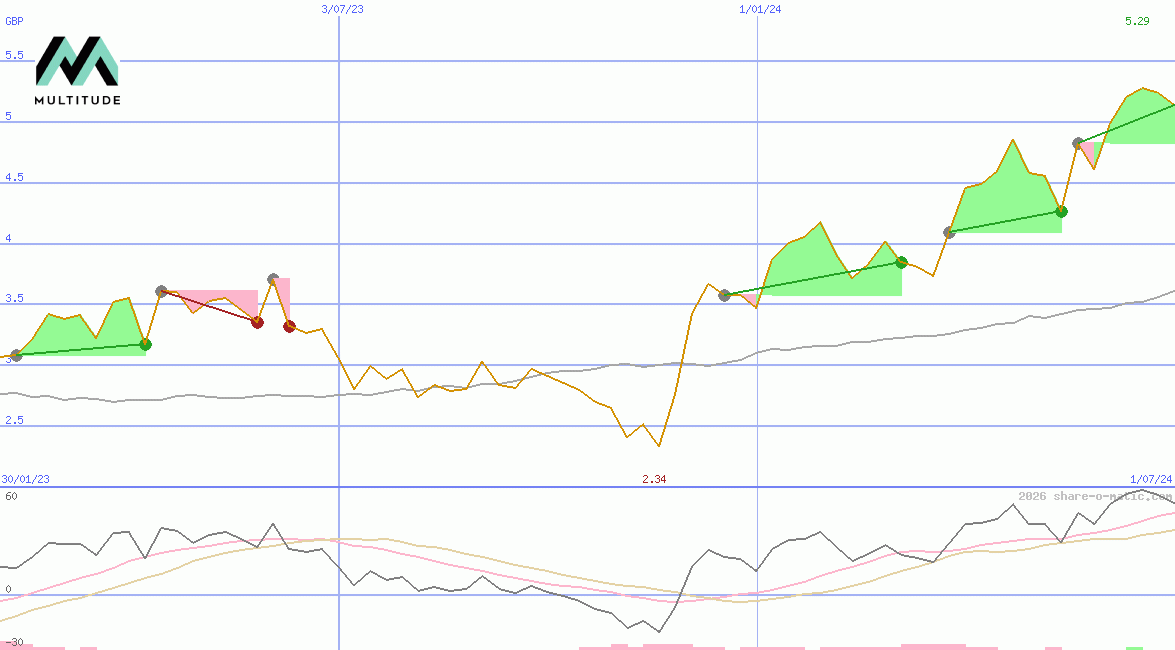Click the leftmost grey entry marker dot
Viewport: 1175px width, 650px height.
pyautogui.click(x=15, y=355)
